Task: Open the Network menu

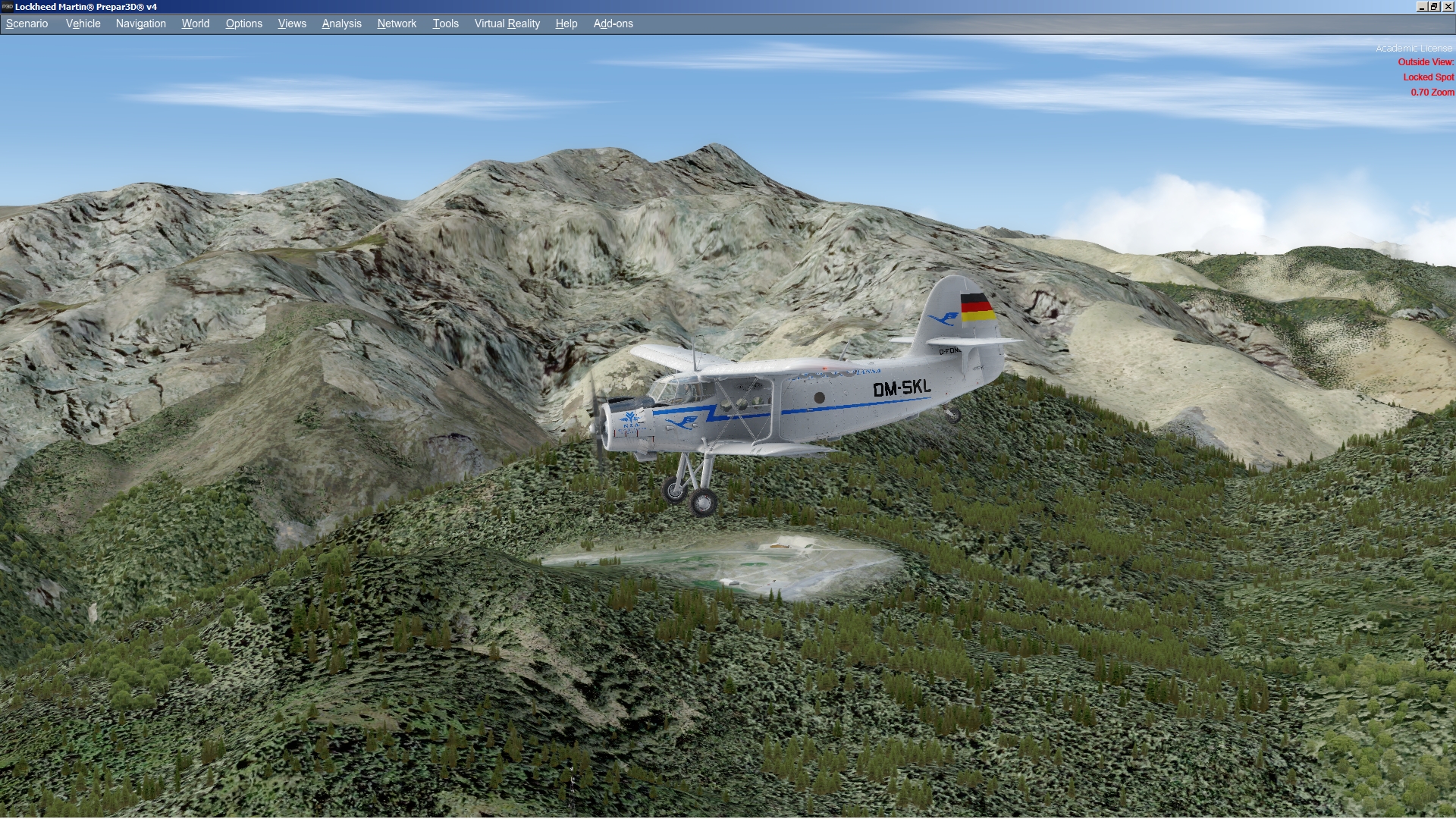Action: tap(397, 24)
